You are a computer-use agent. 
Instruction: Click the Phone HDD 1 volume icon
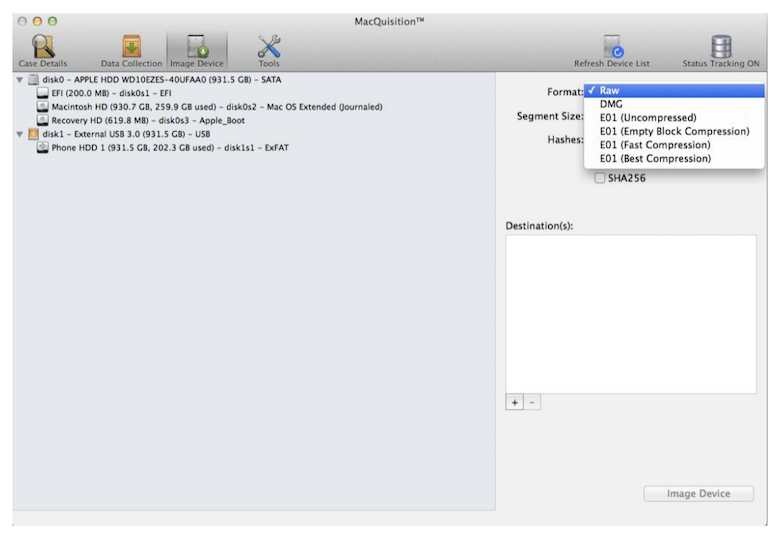pyautogui.click(x=43, y=147)
